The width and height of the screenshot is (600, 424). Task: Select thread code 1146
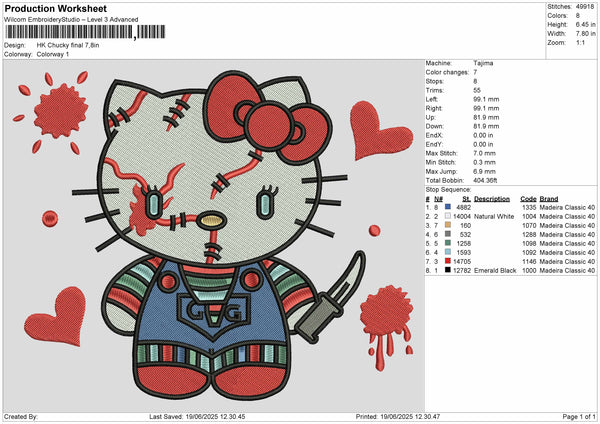point(529,261)
